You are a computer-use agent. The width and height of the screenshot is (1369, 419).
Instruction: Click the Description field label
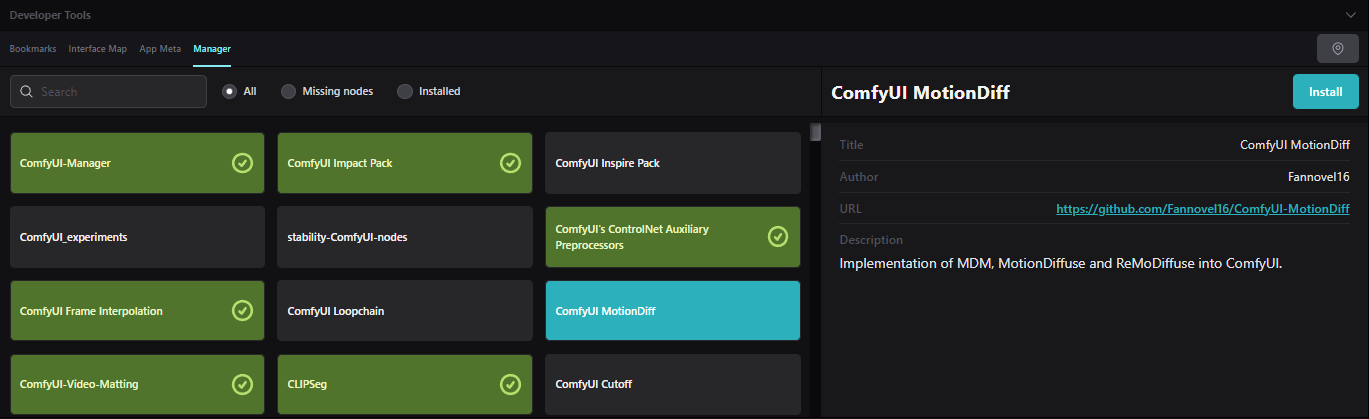pyautogui.click(x=871, y=240)
